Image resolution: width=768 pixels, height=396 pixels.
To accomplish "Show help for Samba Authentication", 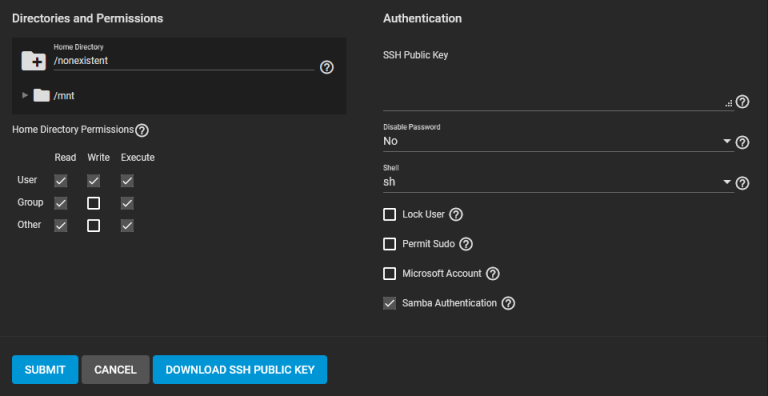I will [508, 303].
